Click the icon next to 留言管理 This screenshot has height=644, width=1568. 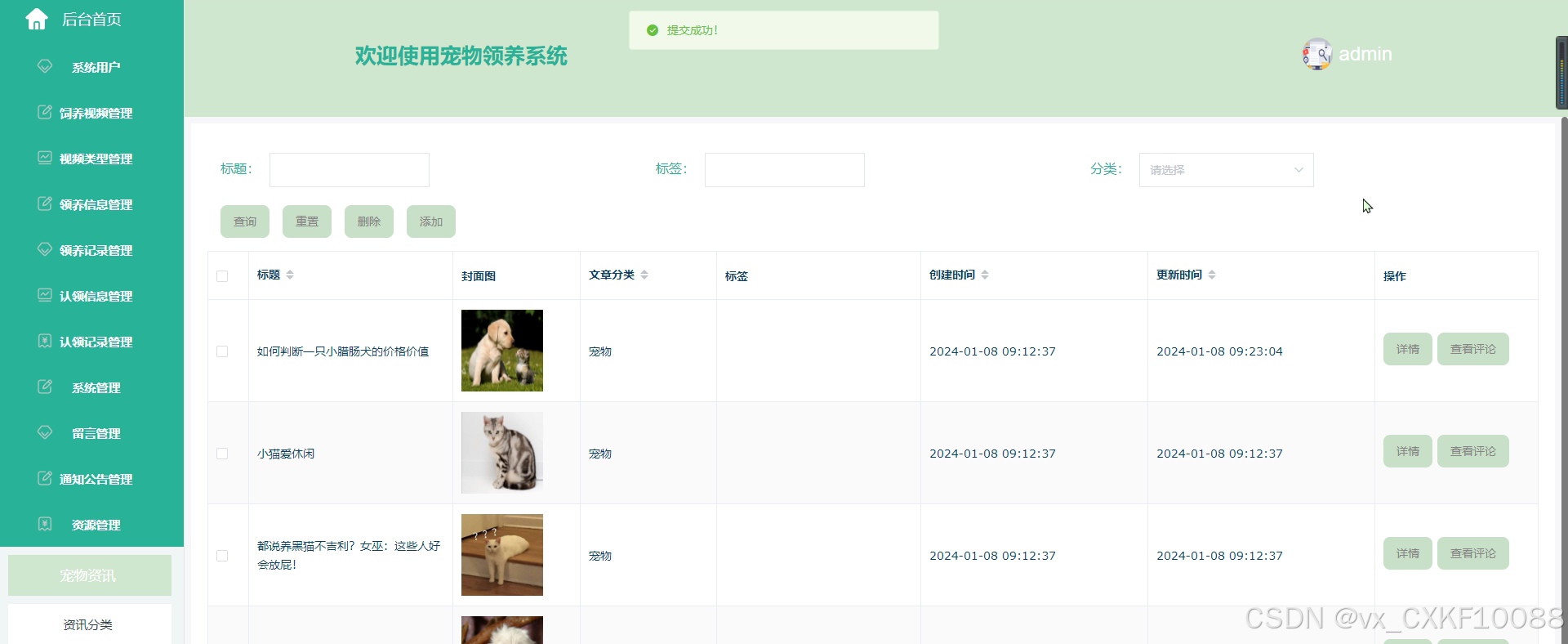(45, 432)
